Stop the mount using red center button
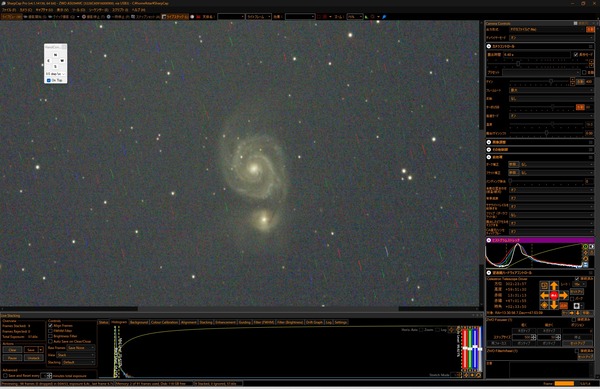The height and width of the screenshot is (389, 600). coord(554,295)
